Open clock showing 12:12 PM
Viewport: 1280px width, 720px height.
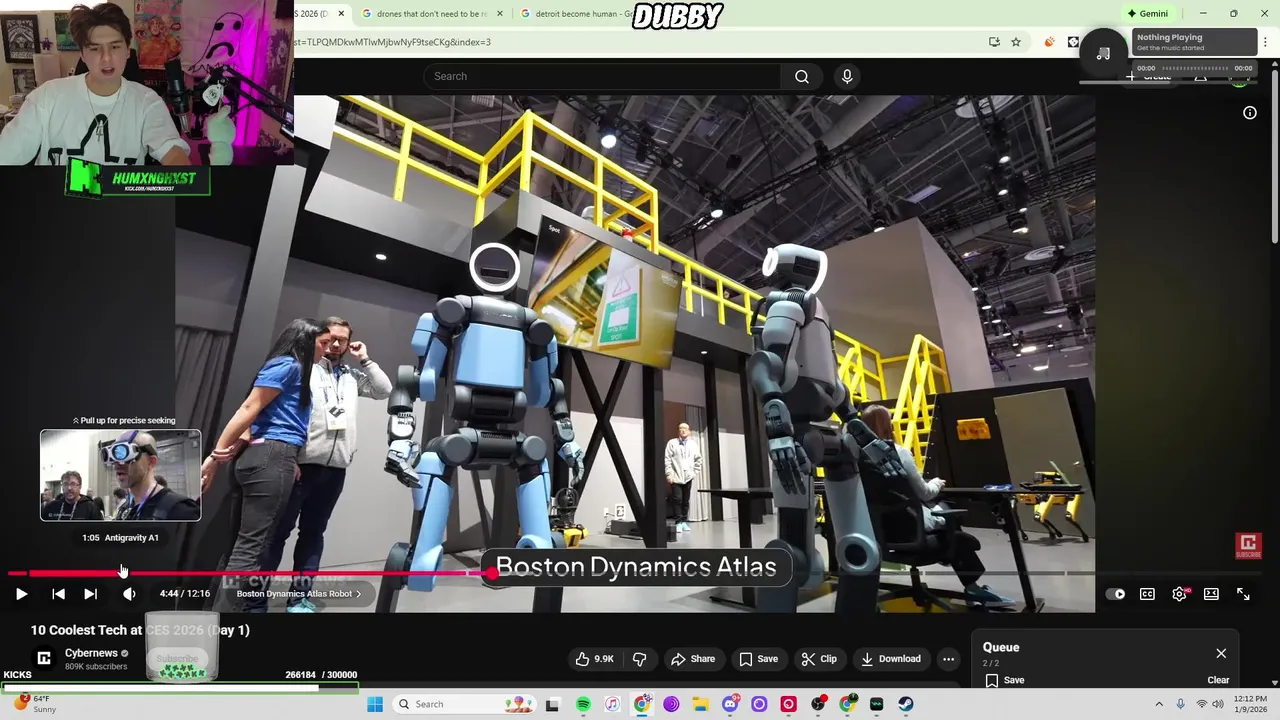click(x=1250, y=704)
